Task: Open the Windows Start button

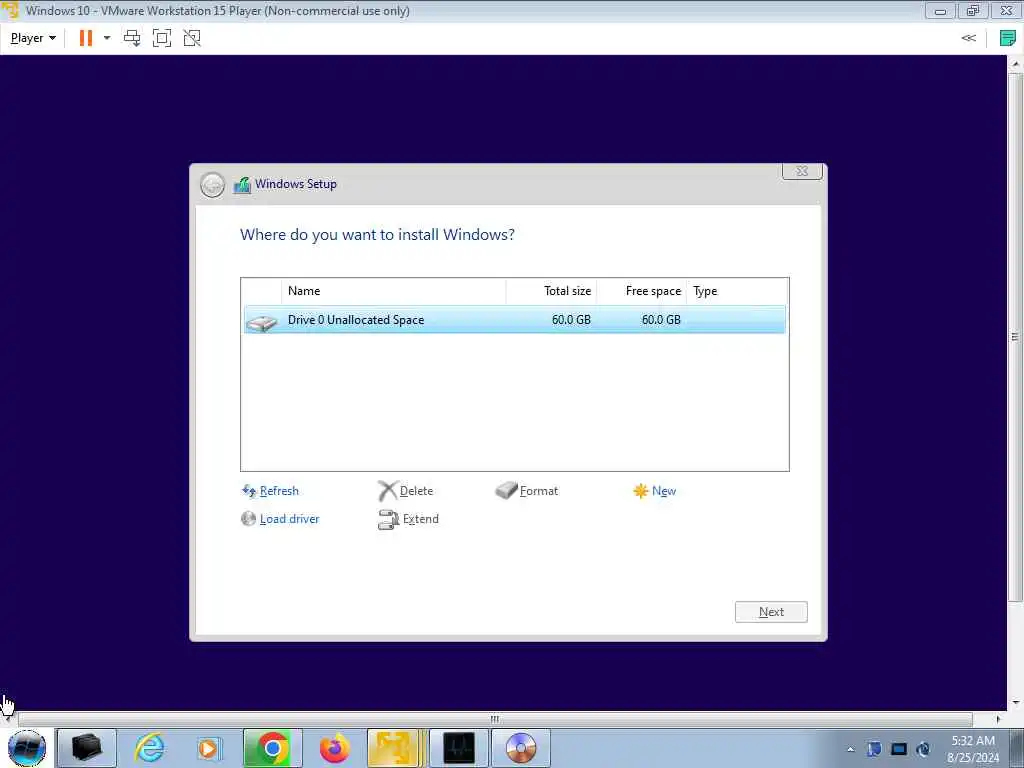Action: pyautogui.click(x=27, y=748)
